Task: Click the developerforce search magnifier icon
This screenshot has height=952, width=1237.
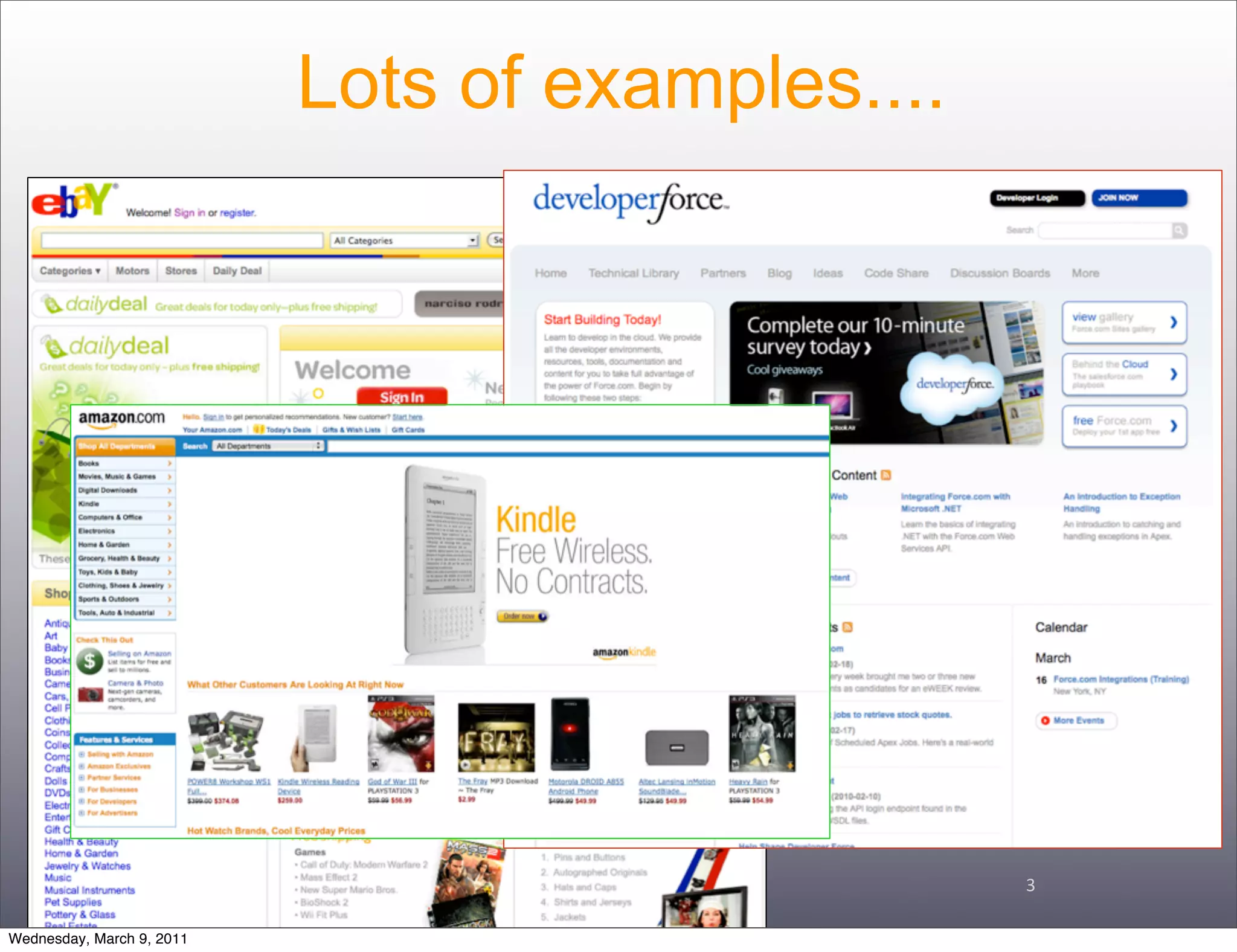Action: 1179,230
